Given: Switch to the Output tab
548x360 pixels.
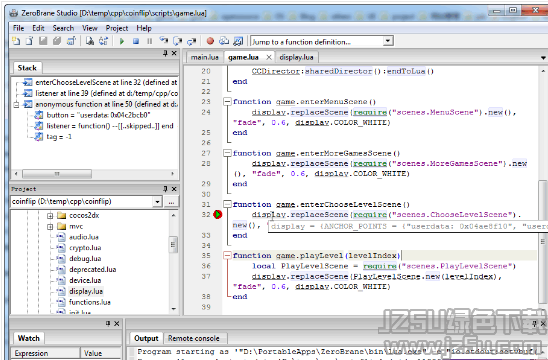Looking at the screenshot, I should [x=146, y=338].
